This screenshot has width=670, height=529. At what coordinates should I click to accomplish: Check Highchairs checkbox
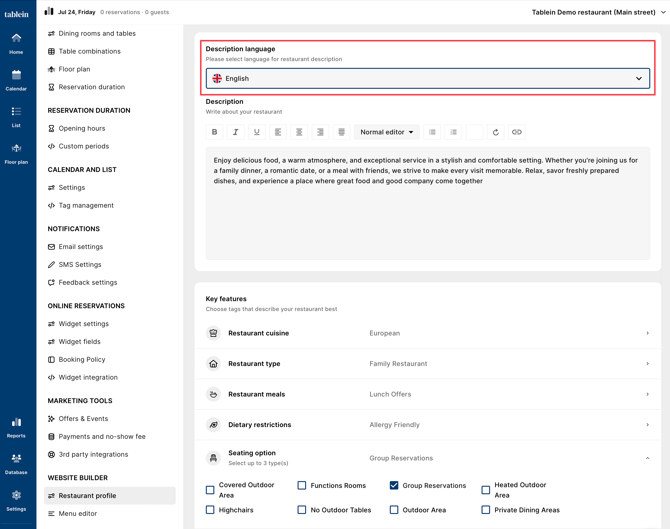[x=210, y=510]
